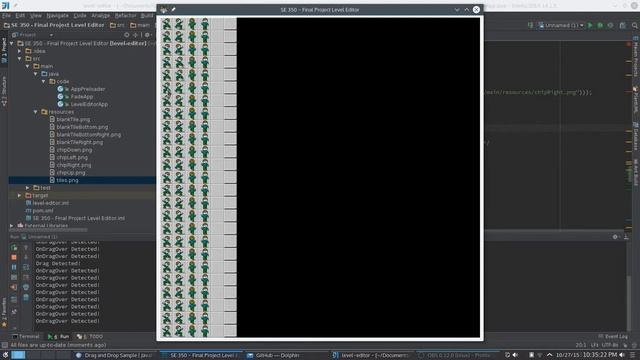Click the status bar tool windows toggle icon
The height and width of the screenshot is (360, 640).
pos(4,345)
